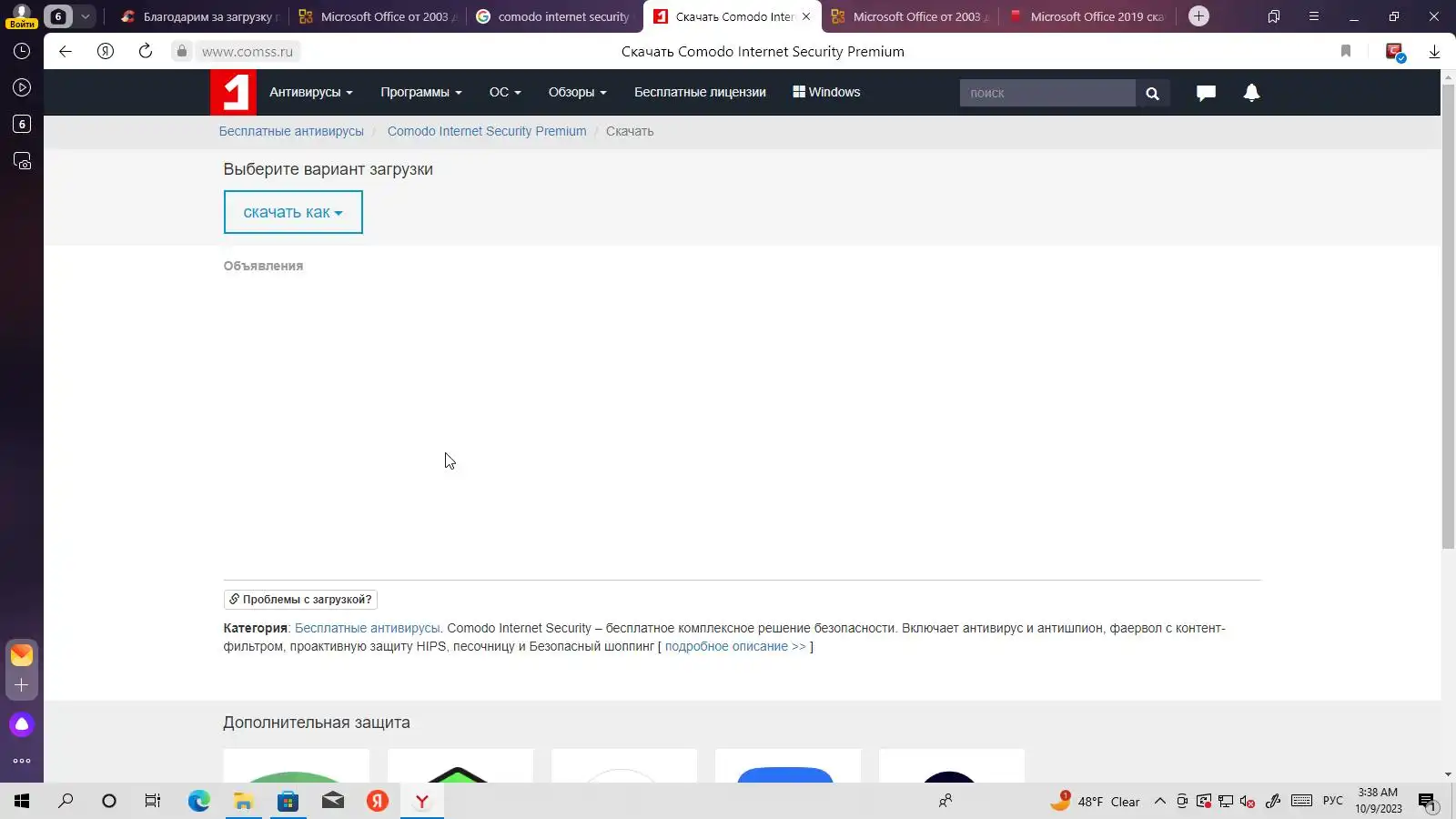
Task: Open Microsoft Edge from taskbar
Action: pos(198,801)
